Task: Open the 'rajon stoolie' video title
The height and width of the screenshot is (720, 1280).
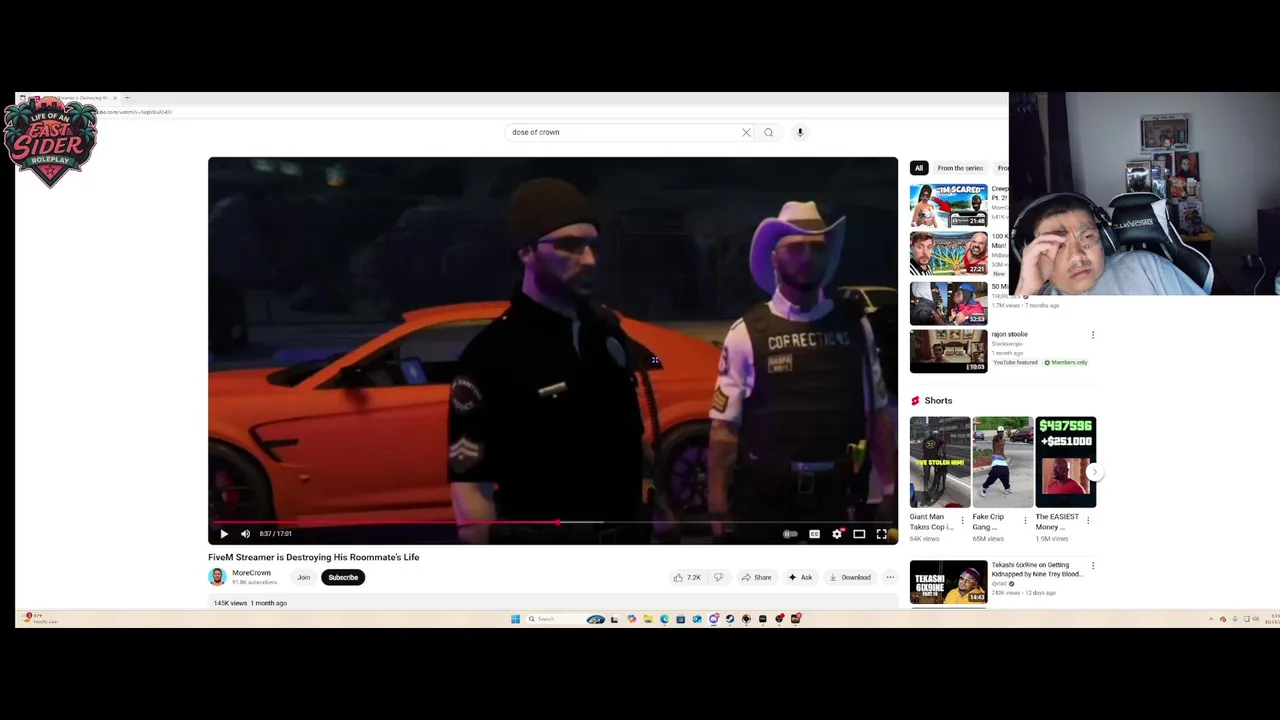Action: [x=1010, y=334]
